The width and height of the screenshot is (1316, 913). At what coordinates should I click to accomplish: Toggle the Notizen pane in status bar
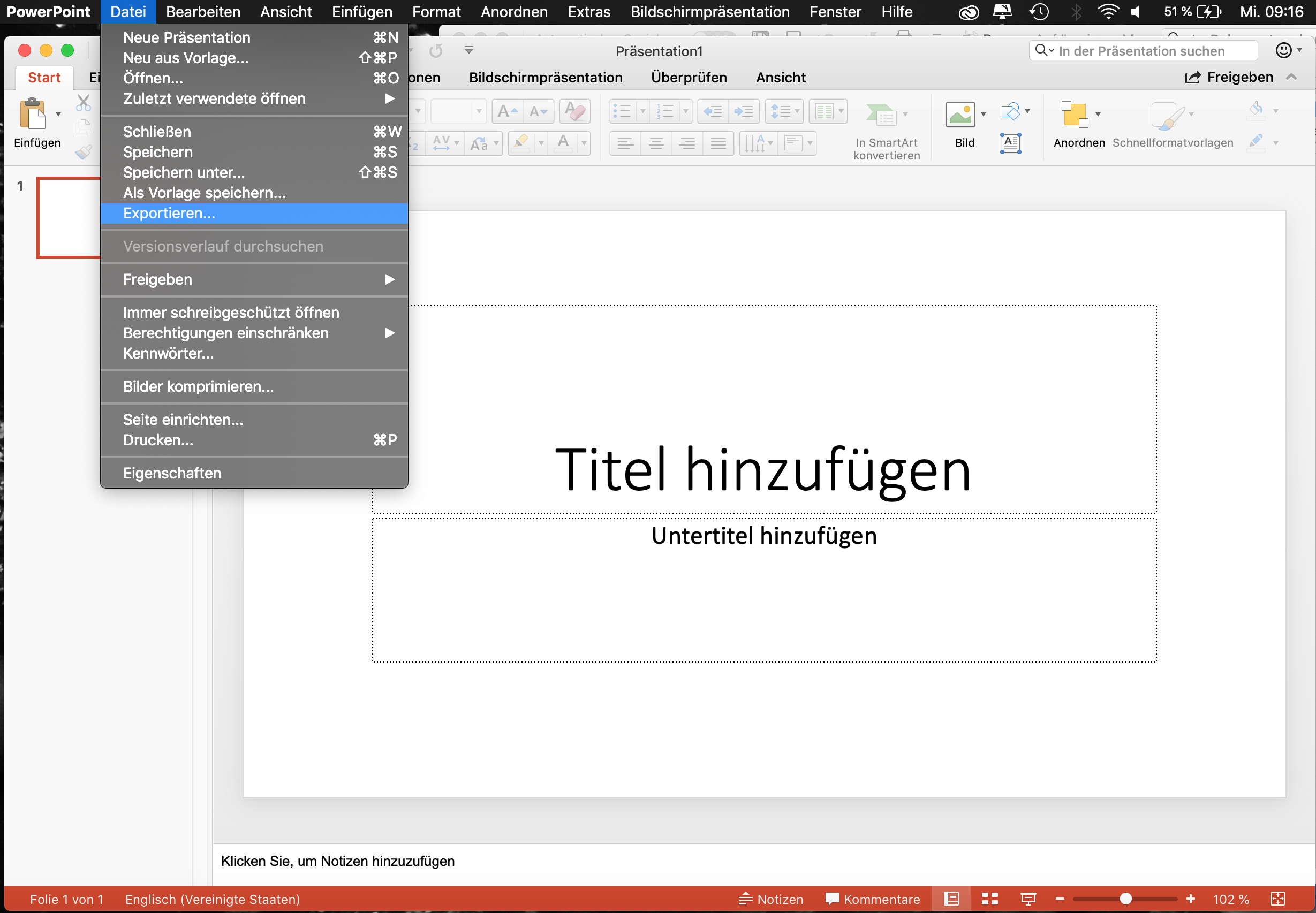(770, 899)
